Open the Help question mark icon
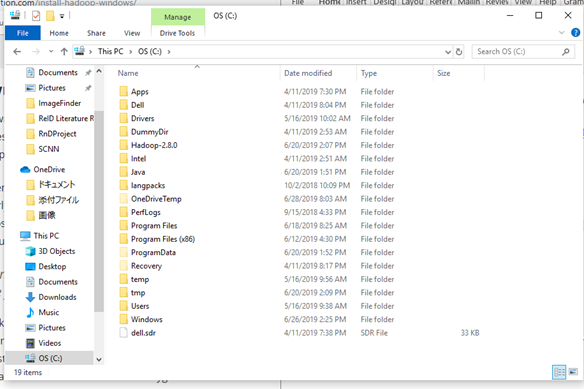This screenshot has height=389, width=584. (x=575, y=32)
